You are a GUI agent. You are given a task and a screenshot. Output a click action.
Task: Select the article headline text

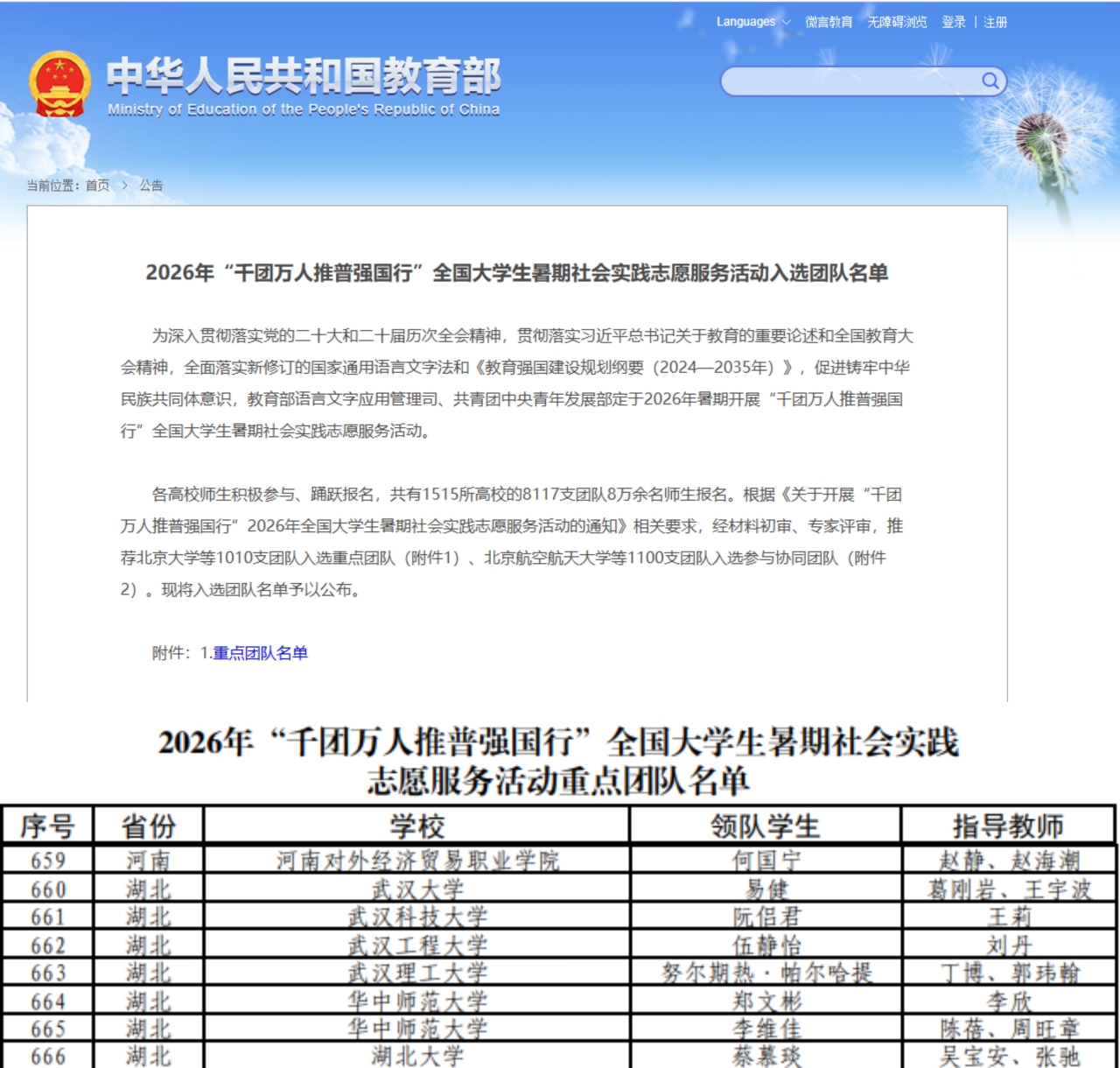click(517, 273)
